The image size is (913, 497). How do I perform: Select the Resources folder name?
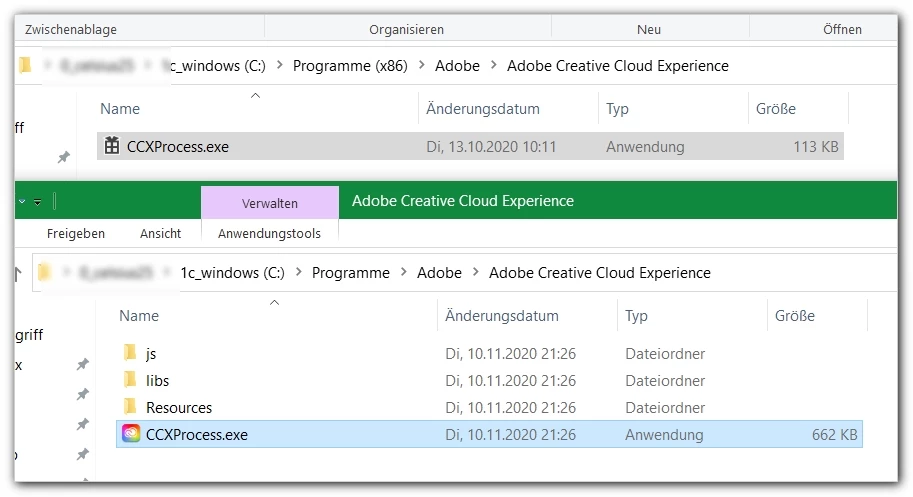(179, 407)
